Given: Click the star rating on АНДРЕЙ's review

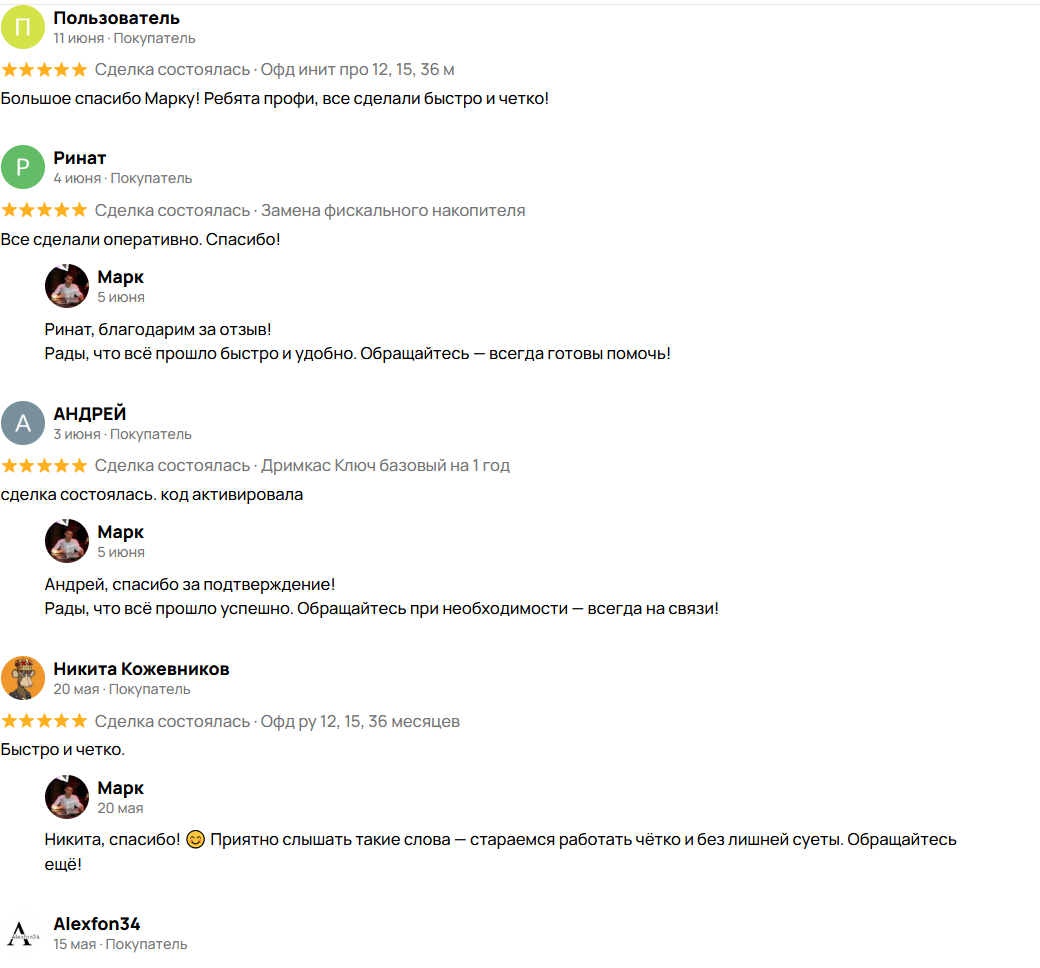Looking at the screenshot, I should pyautogui.click(x=44, y=466).
